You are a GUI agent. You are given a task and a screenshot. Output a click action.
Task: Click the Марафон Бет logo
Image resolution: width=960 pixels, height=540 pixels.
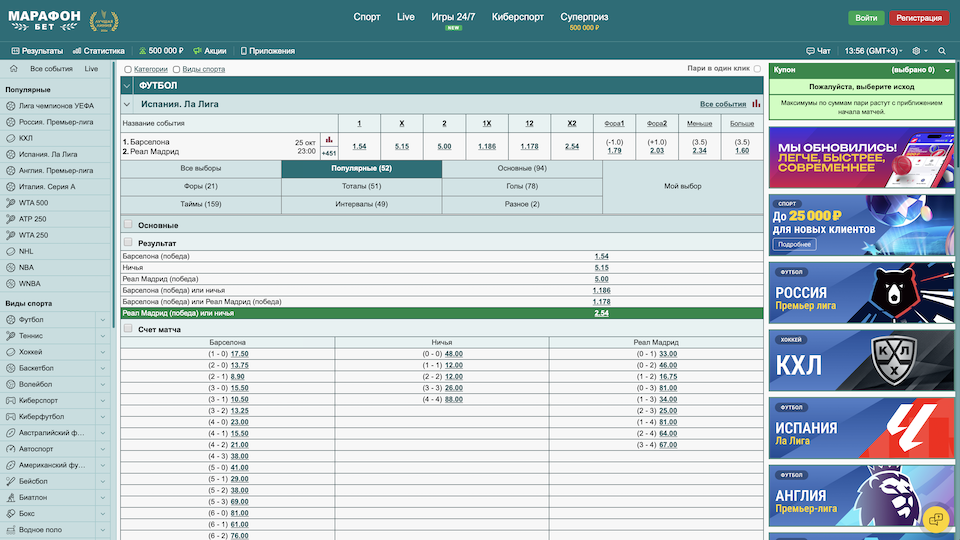(44, 20)
